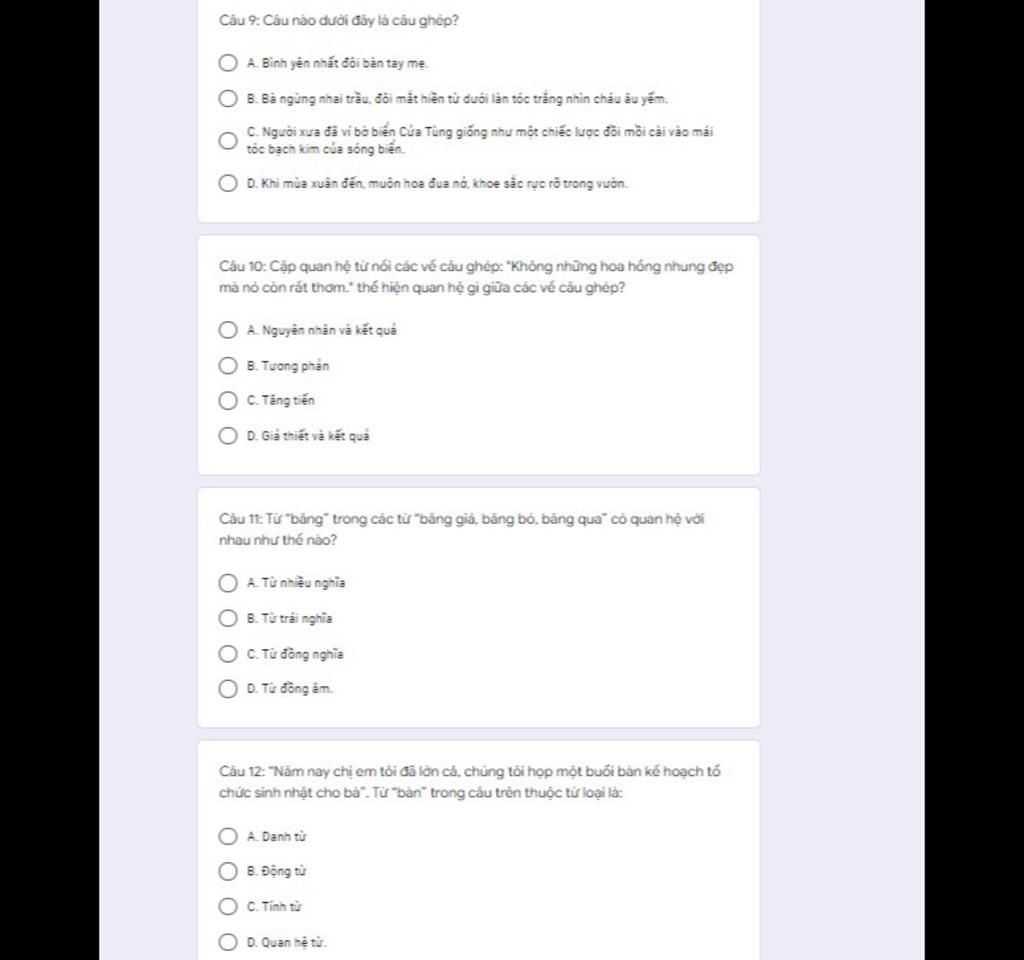
Task: Select option D 'Khi mùa xuân đến' in Câu 9
Action: [228, 183]
